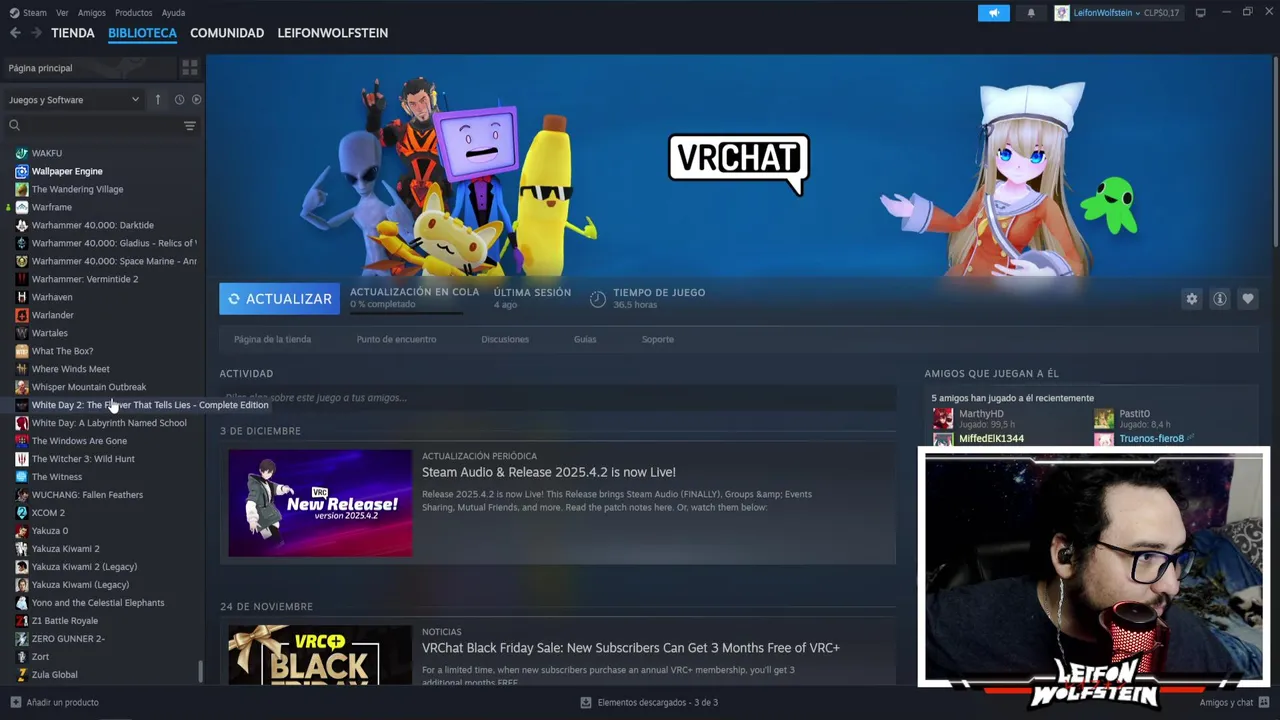Click The Witcher 3: Wild Hunt icon

click(21, 459)
